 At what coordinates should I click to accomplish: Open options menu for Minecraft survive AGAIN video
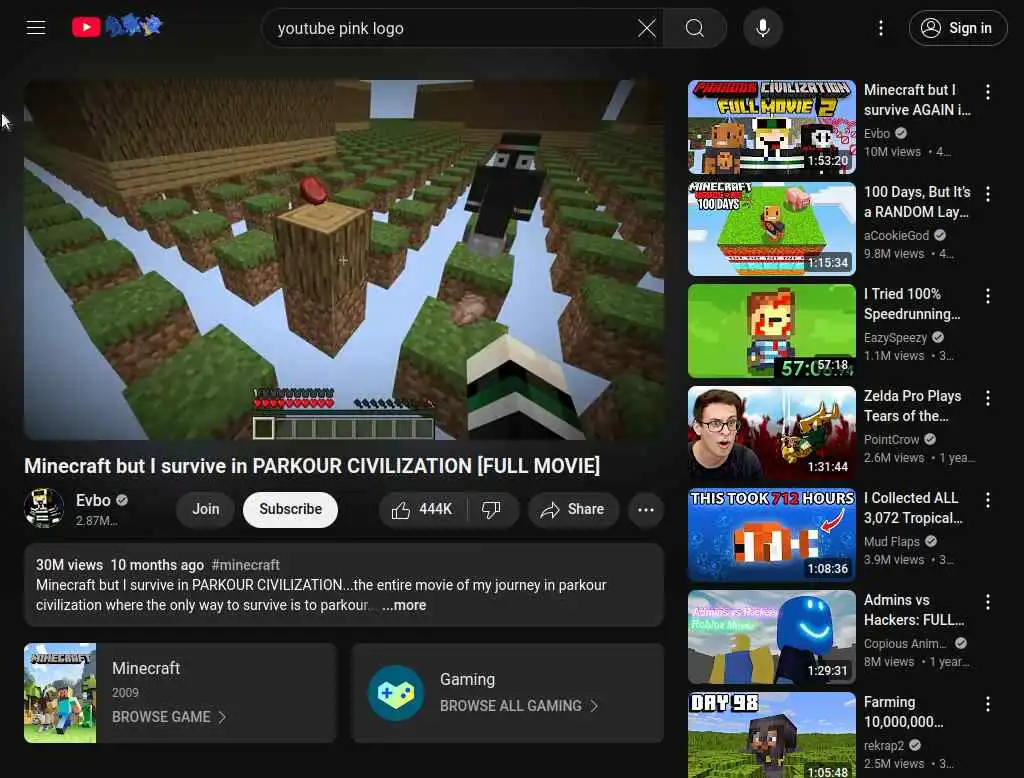(987, 92)
